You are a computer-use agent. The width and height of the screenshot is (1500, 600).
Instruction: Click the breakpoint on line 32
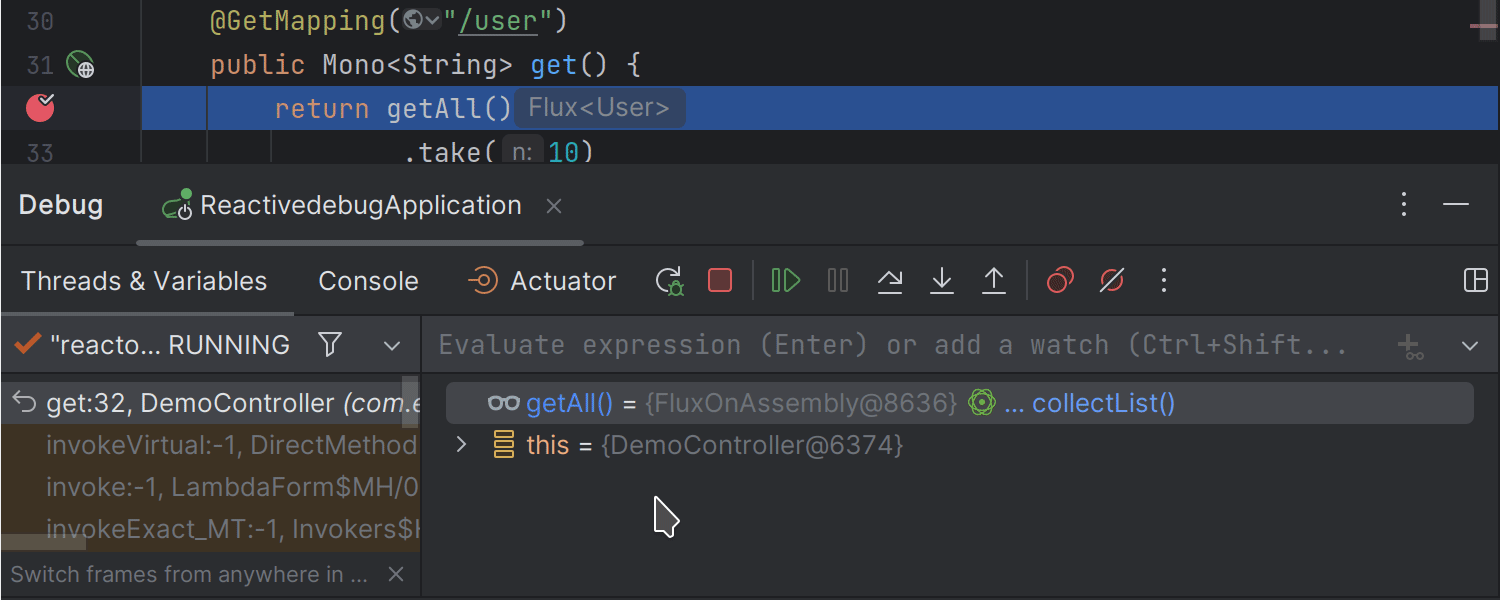coord(40,107)
